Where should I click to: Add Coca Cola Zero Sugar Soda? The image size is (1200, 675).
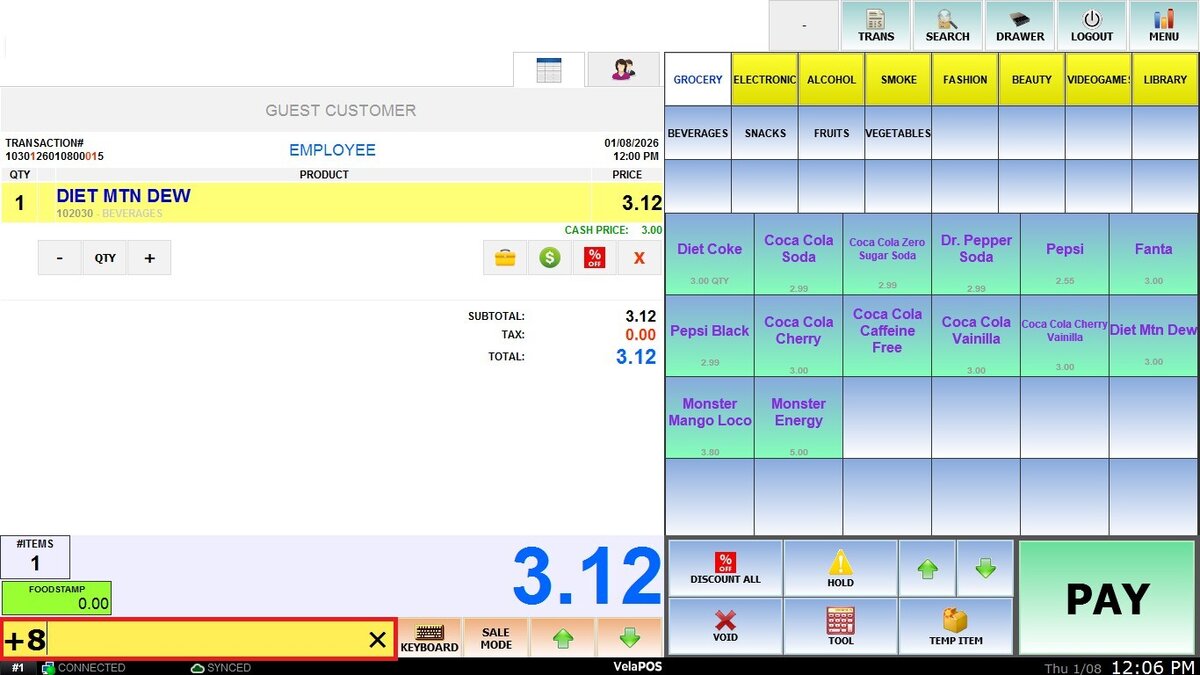pos(887,253)
